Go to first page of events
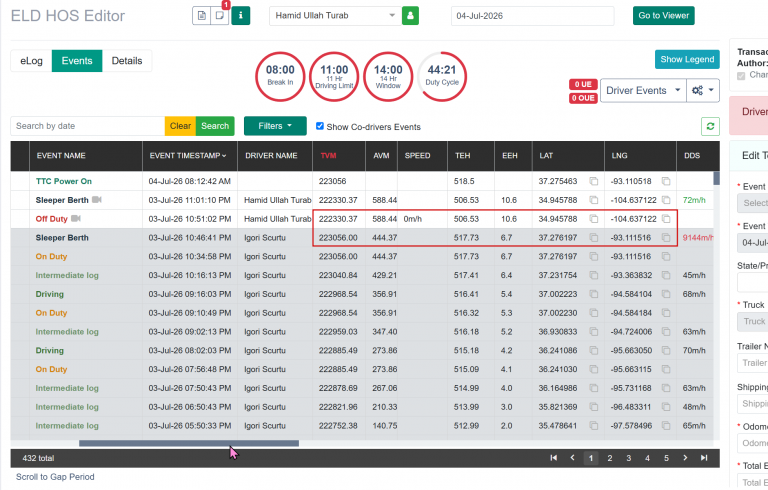 [553, 458]
